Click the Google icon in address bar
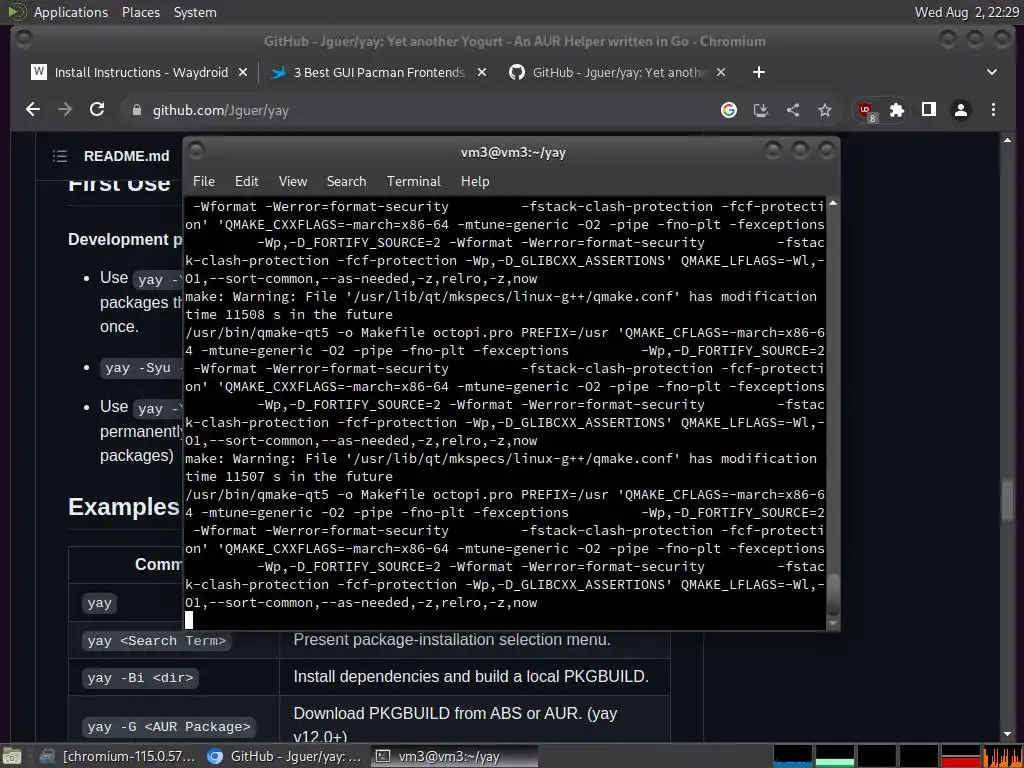Image resolution: width=1024 pixels, height=768 pixels. (729, 110)
